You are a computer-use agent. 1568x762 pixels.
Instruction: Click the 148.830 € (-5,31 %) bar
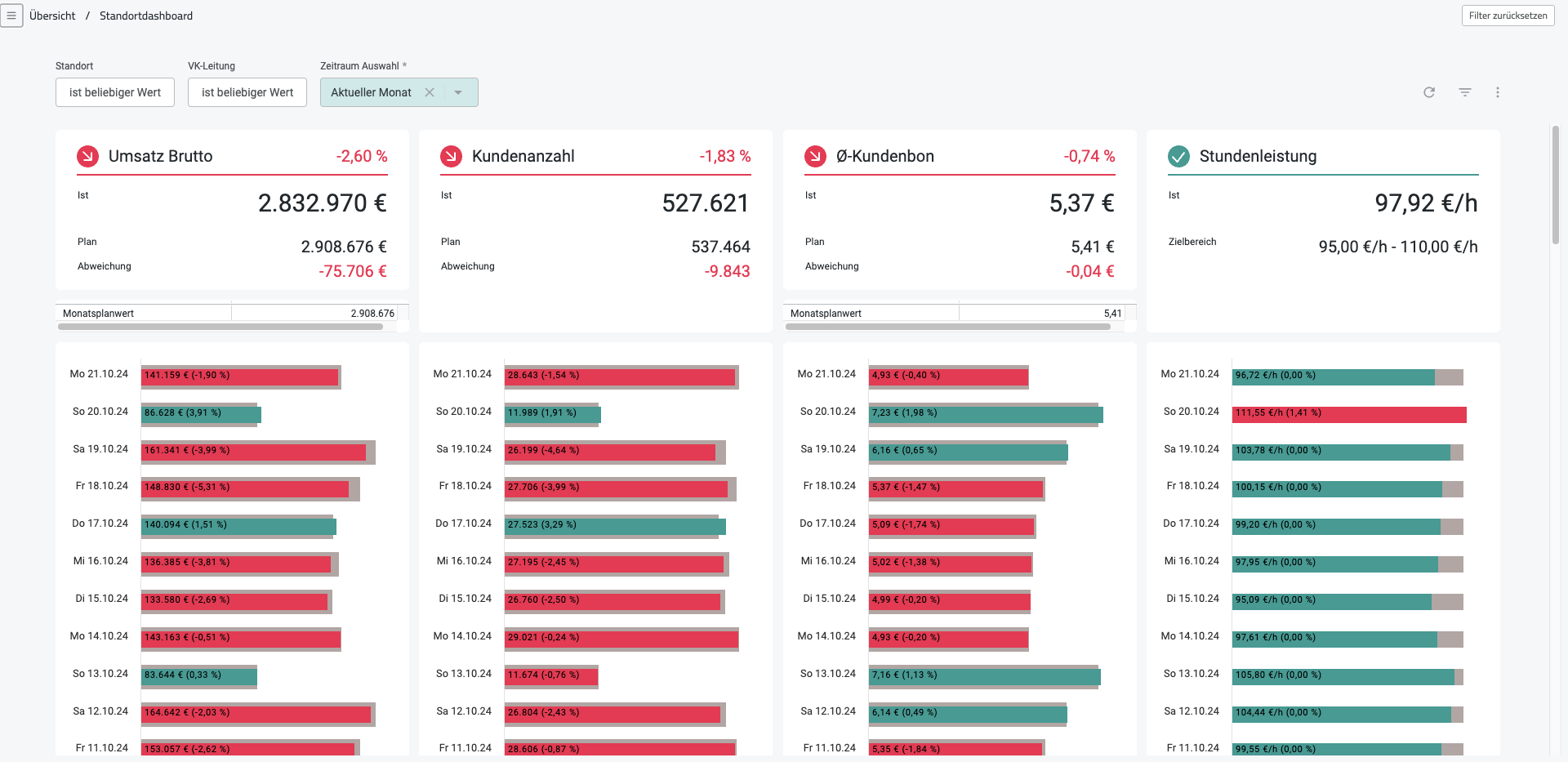246,488
